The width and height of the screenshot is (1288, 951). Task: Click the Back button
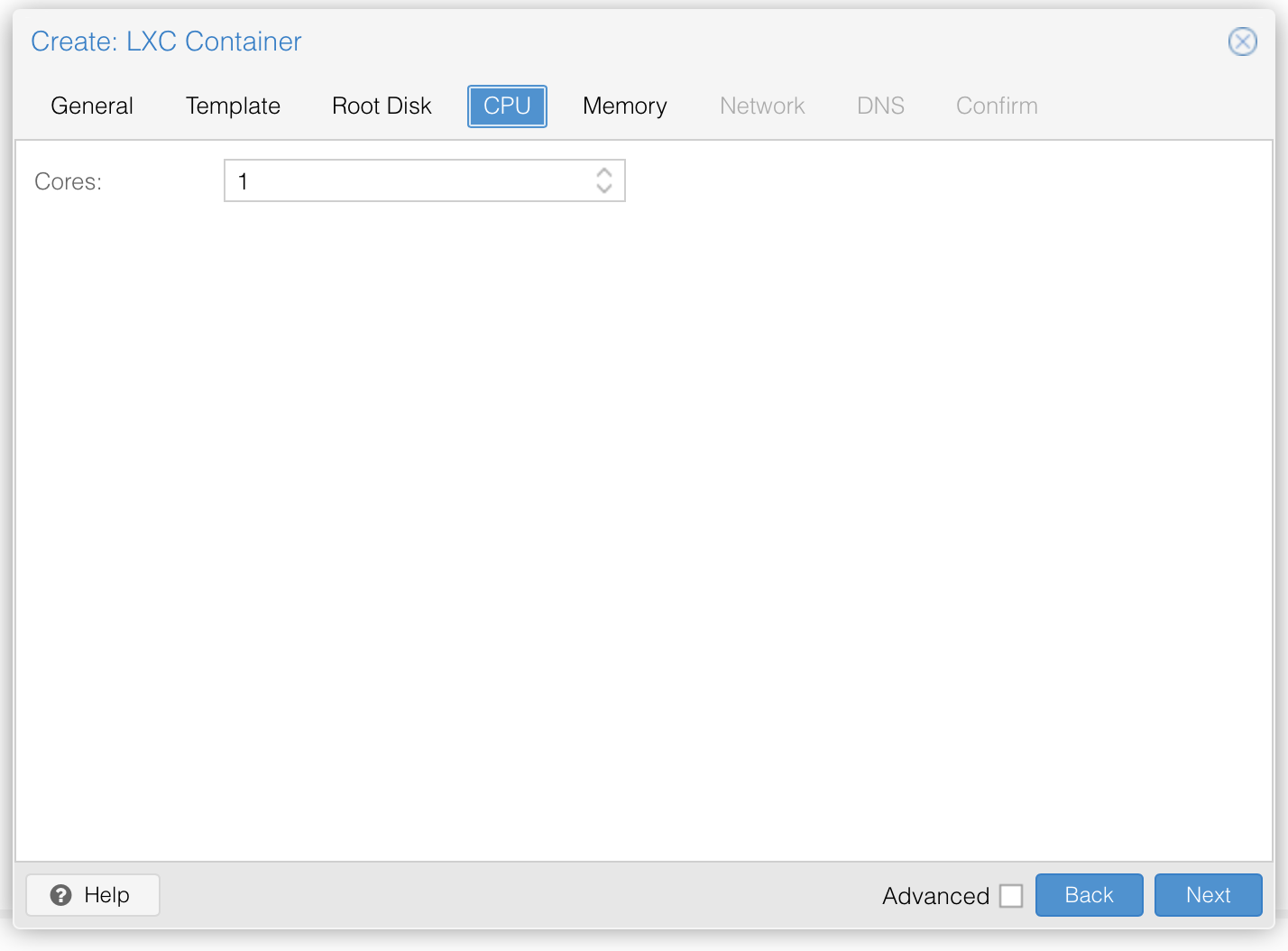point(1089,895)
